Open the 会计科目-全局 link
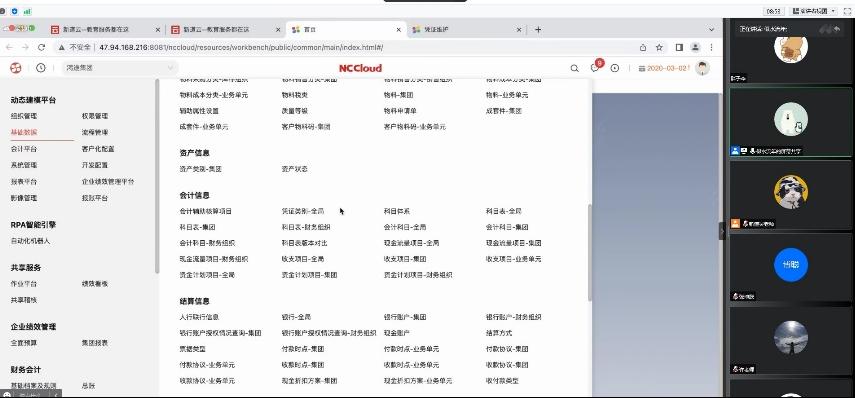The width and height of the screenshot is (855, 398). (x=405, y=227)
